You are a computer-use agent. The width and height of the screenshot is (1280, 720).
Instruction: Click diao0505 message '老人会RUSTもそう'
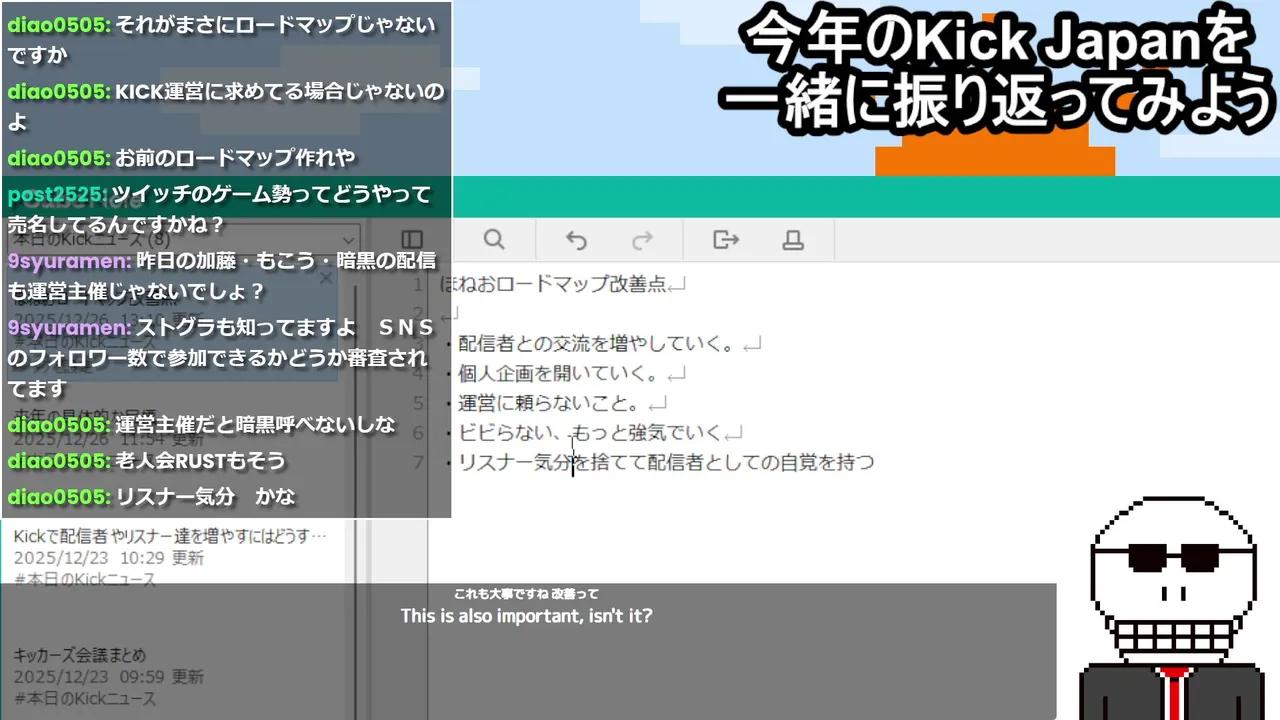coord(200,461)
